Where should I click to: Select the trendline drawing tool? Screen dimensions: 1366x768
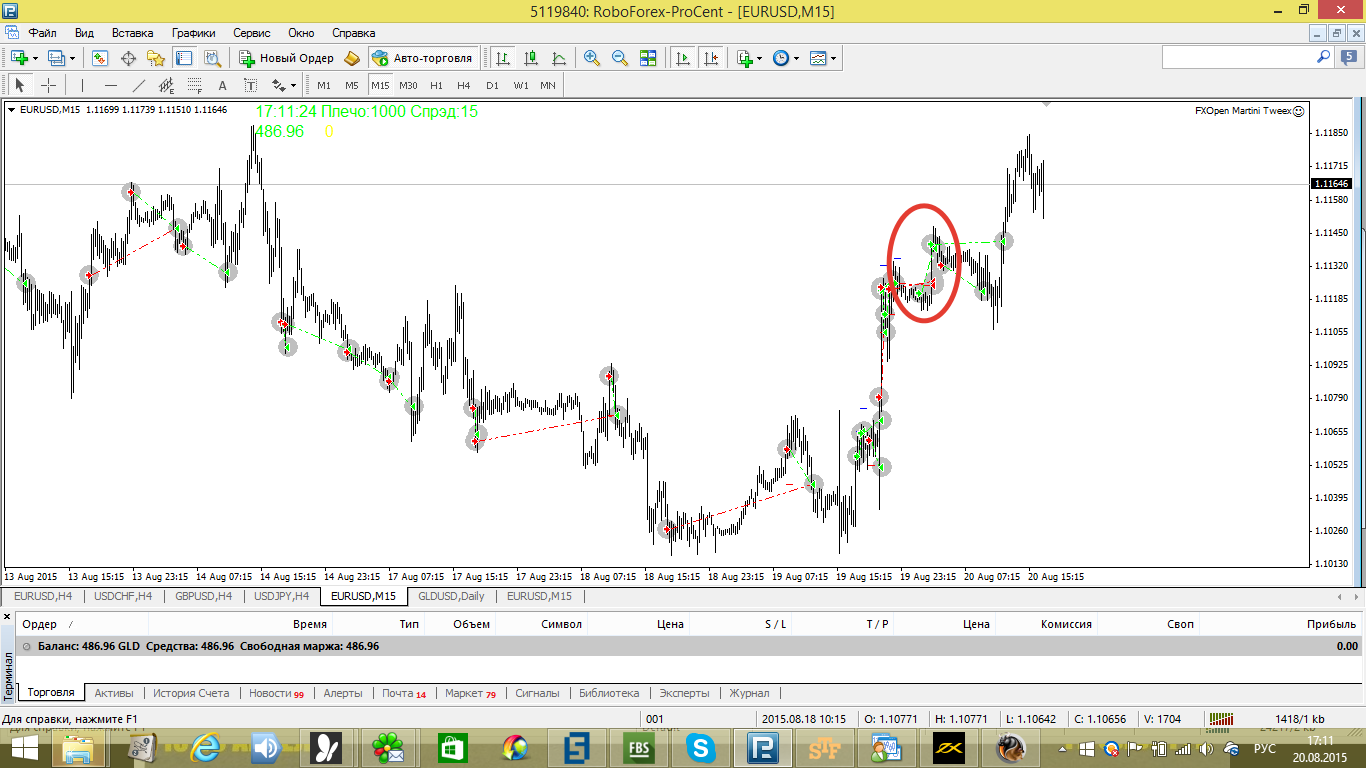(x=139, y=85)
